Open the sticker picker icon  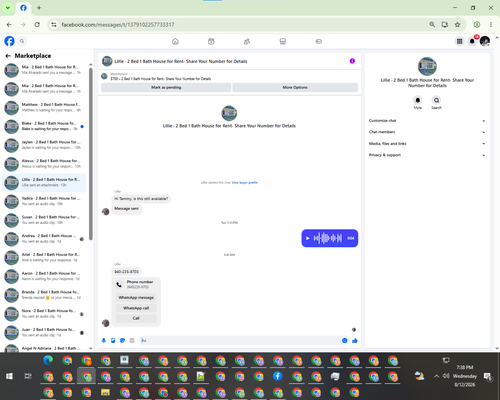pyautogui.click(x=122, y=340)
